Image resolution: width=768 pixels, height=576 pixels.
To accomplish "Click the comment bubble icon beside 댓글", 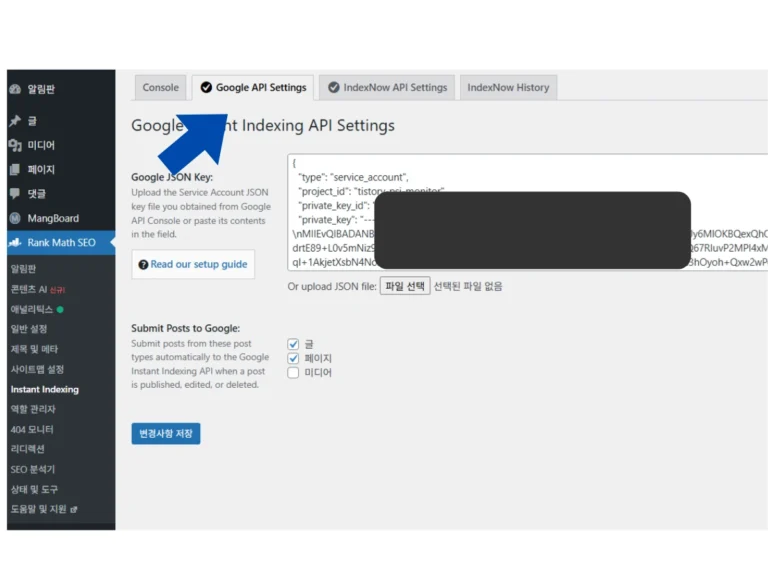I will pos(15,193).
